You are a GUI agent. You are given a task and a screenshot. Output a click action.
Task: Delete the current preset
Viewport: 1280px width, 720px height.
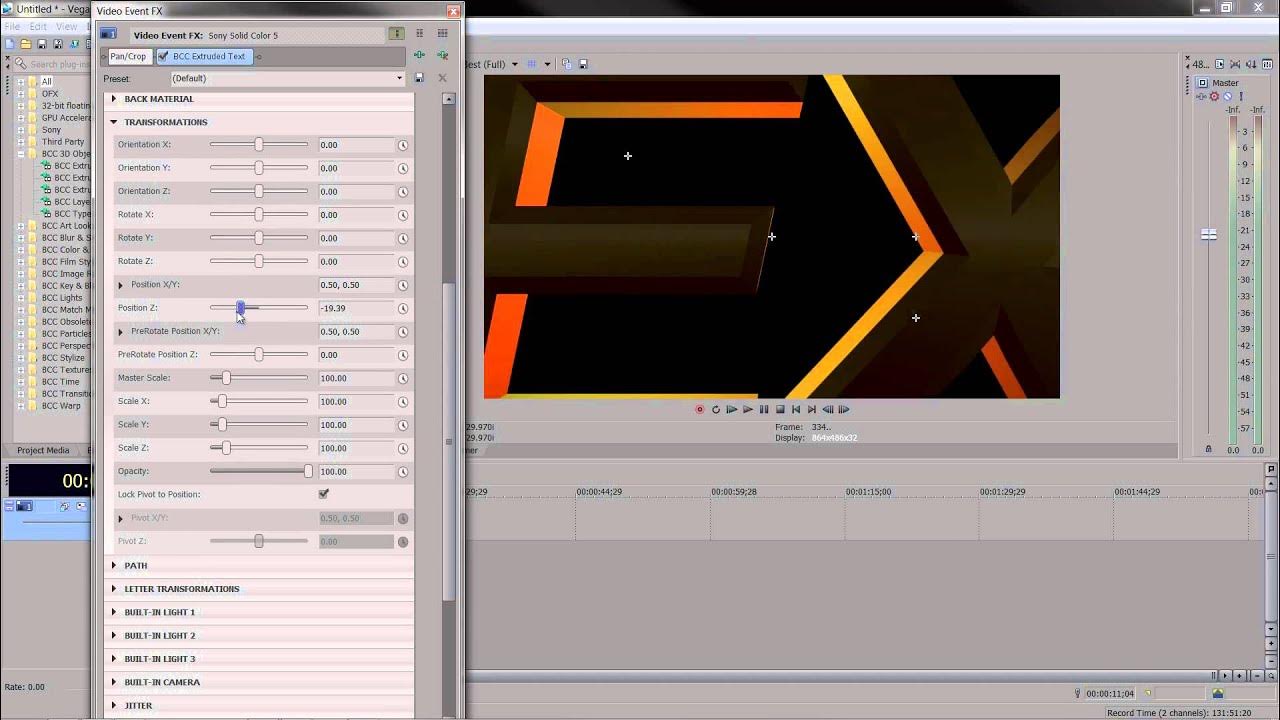tap(442, 78)
